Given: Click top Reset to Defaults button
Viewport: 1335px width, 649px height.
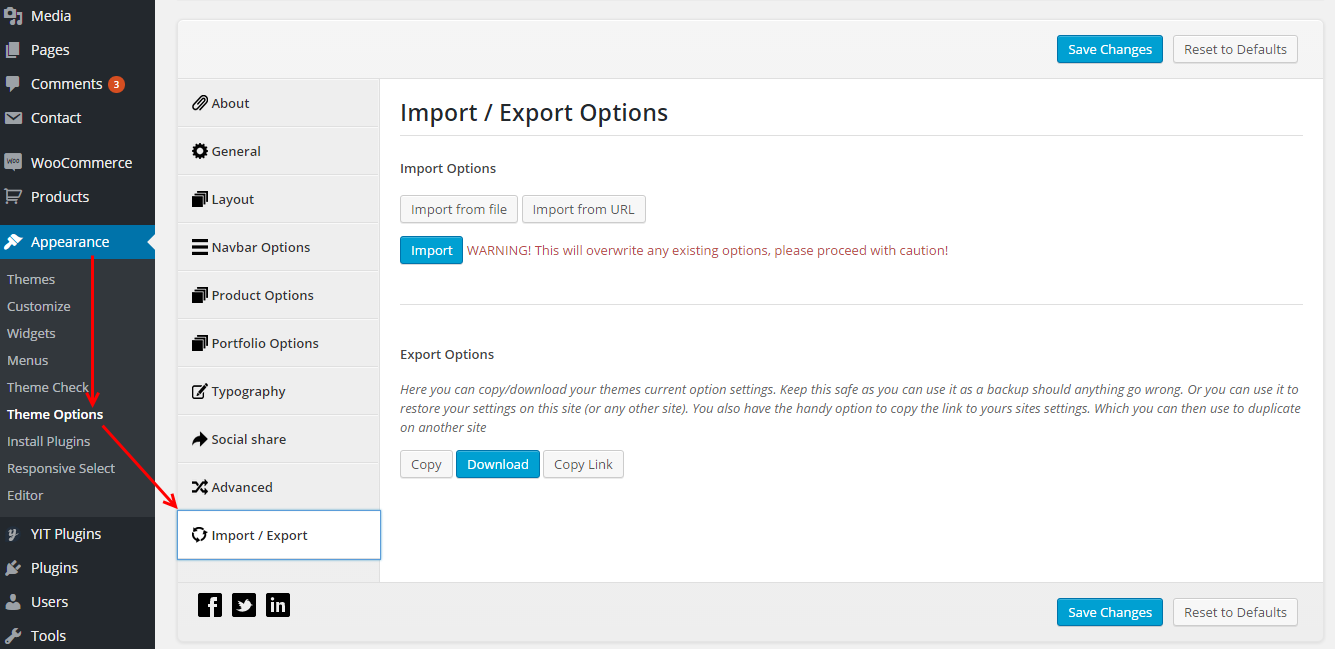Looking at the screenshot, I should tap(1235, 49).
